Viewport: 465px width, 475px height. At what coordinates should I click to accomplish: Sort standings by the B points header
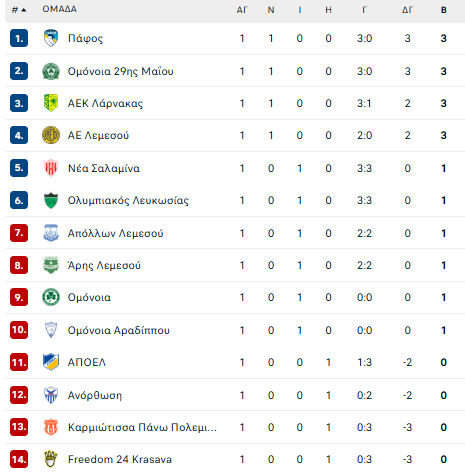pos(444,10)
